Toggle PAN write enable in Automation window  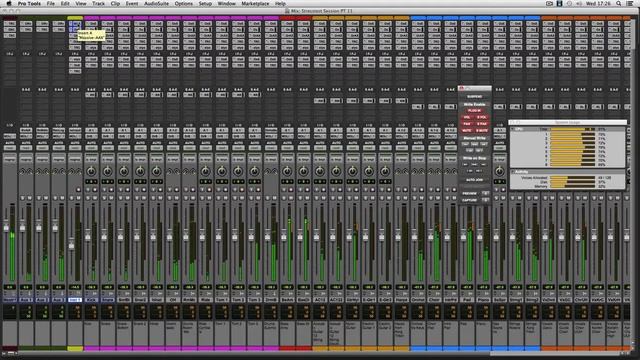[467, 124]
